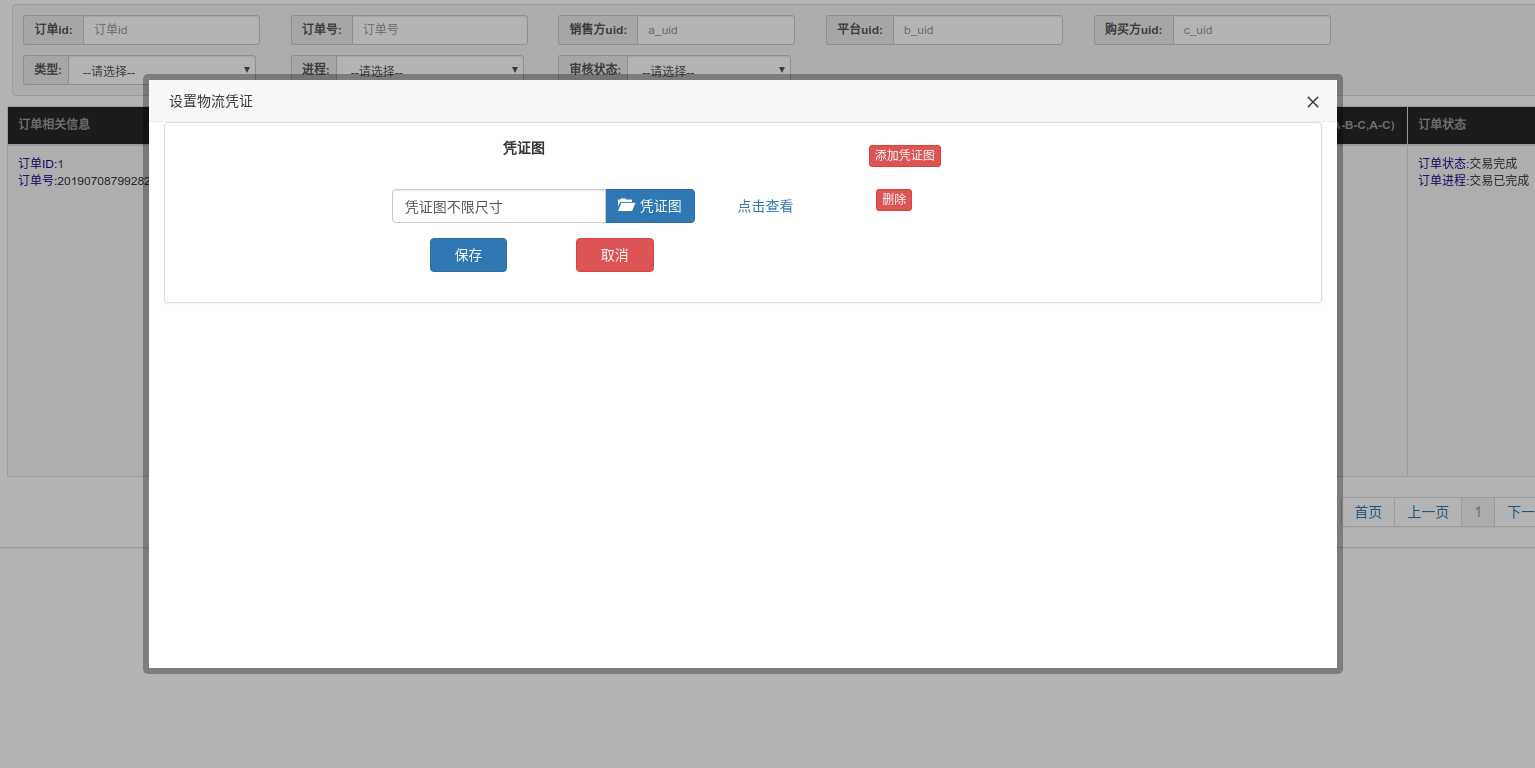Click the 购买方uid input field

[x=1251, y=30]
